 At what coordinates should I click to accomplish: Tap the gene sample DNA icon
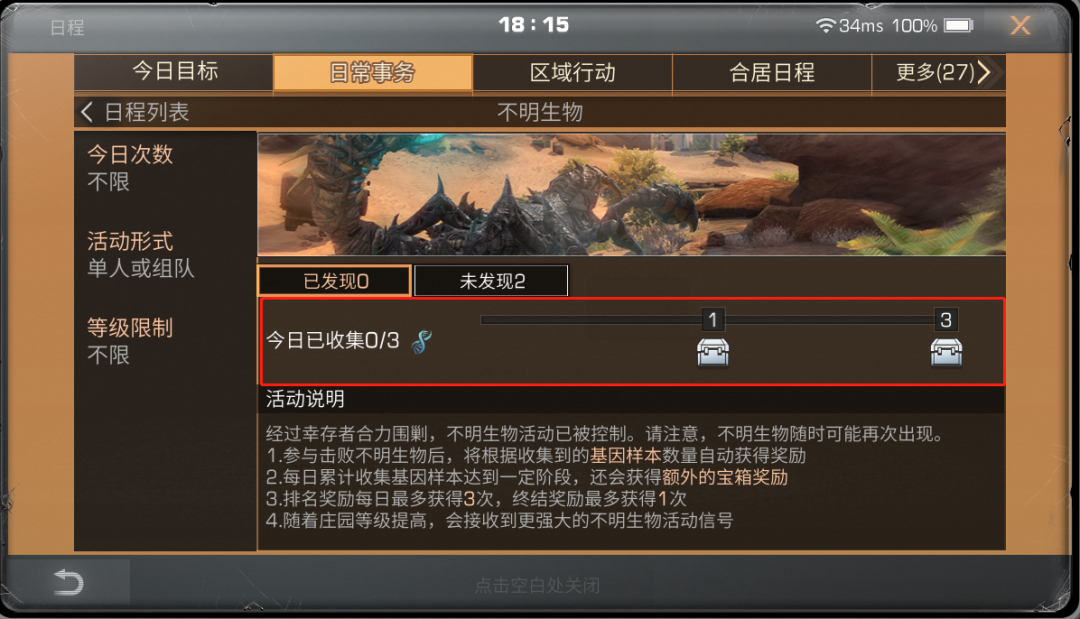pyautogui.click(x=422, y=341)
